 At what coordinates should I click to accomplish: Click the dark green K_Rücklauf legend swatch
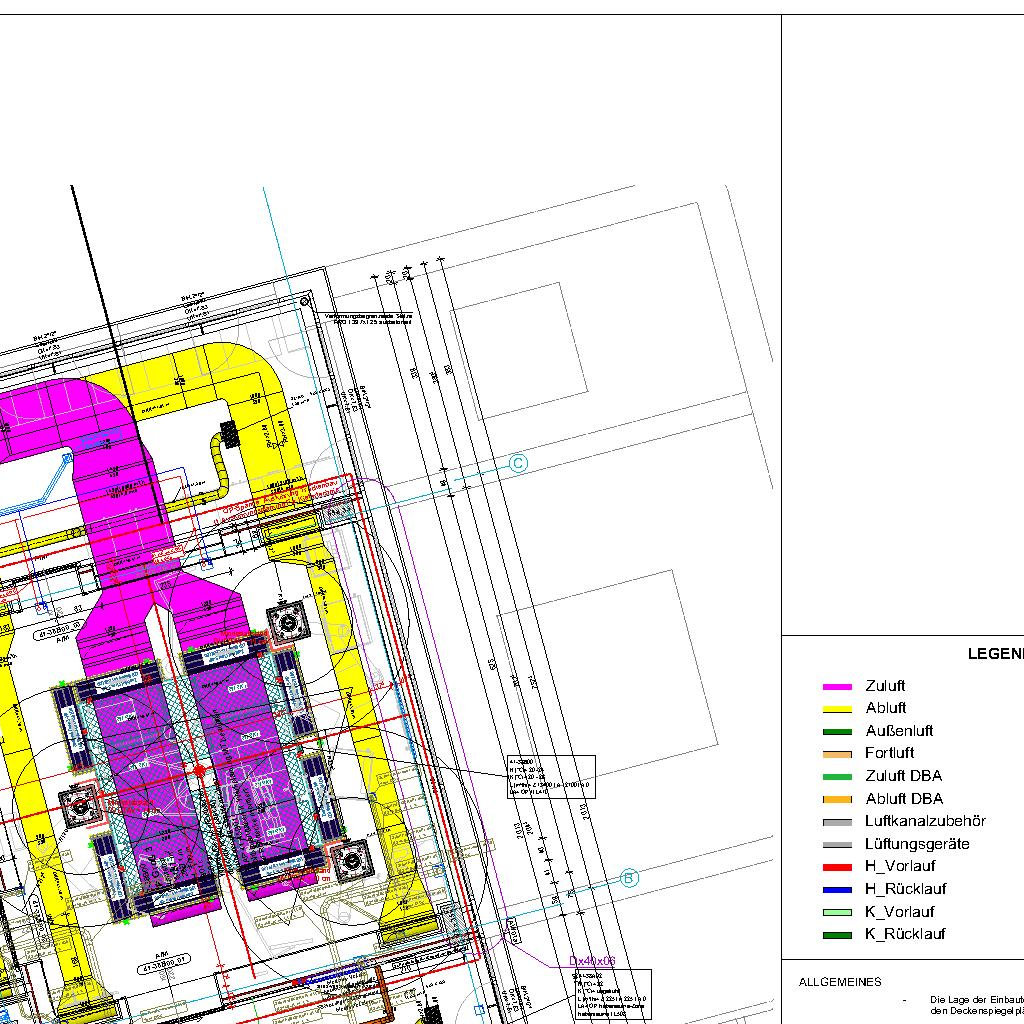[837, 935]
